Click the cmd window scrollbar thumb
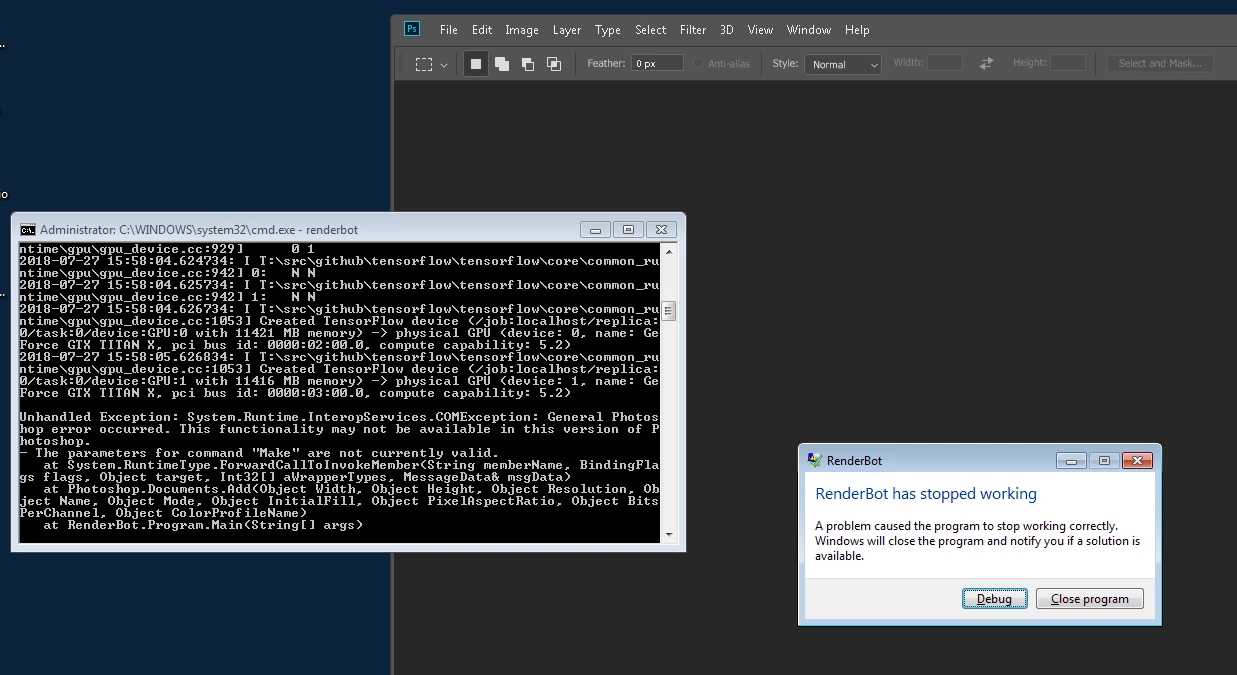This screenshot has width=1237, height=675. [668, 311]
